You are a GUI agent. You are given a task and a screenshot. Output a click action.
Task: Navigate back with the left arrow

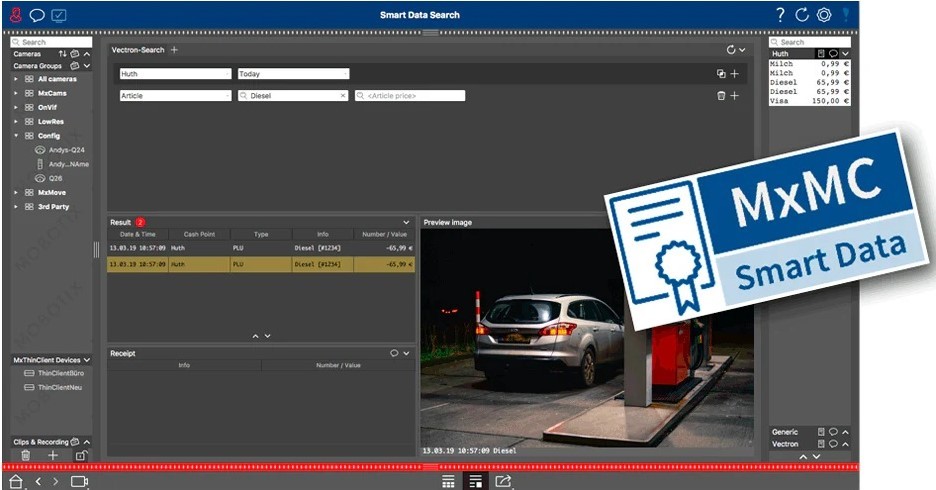pyautogui.click(x=38, y=481)
